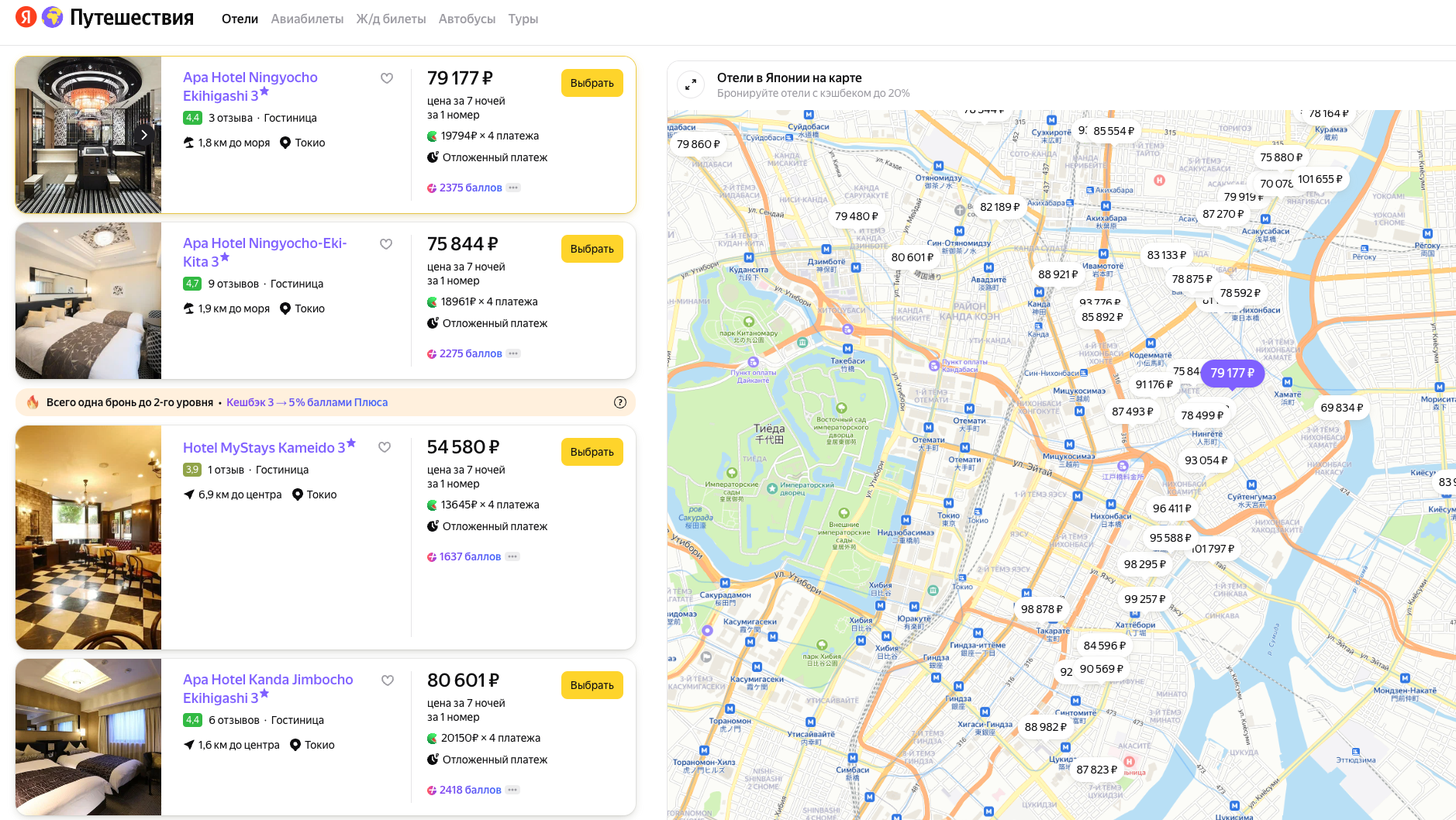Select the 88 982 ₽ map price marker
This screenshot has height=820, width=1456.
[x=1045, y=727]
